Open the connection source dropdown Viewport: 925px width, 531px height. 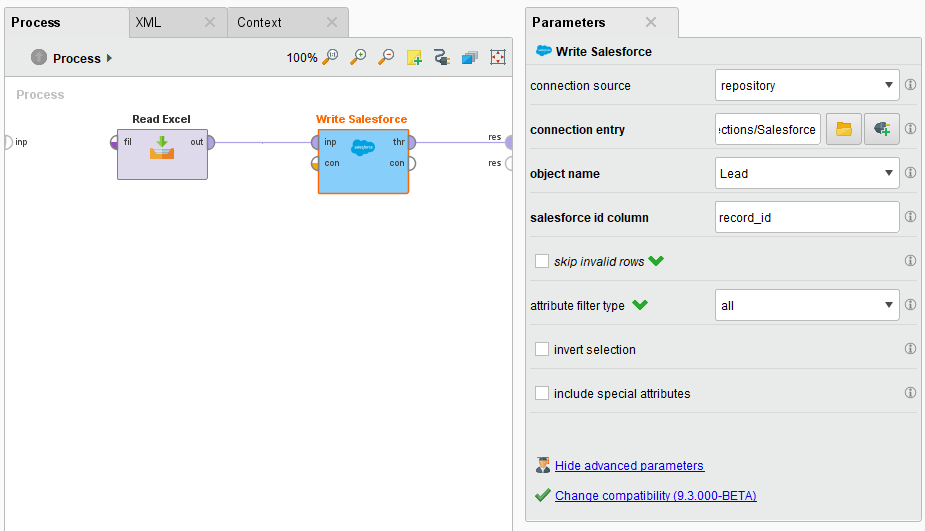pos(807,85)
